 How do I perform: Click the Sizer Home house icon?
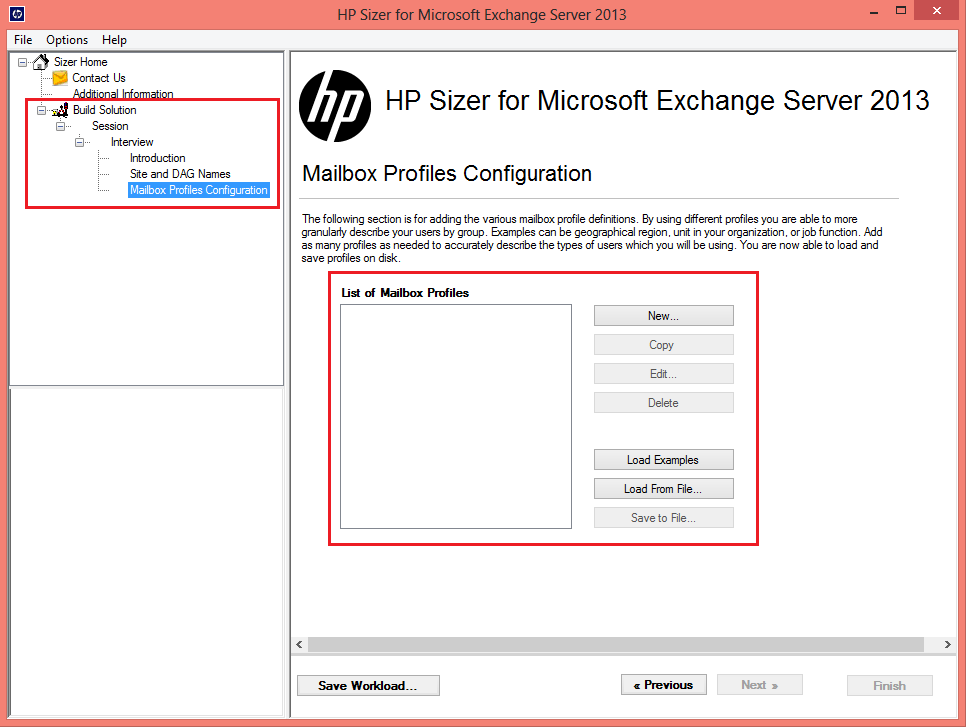[41, 62]
